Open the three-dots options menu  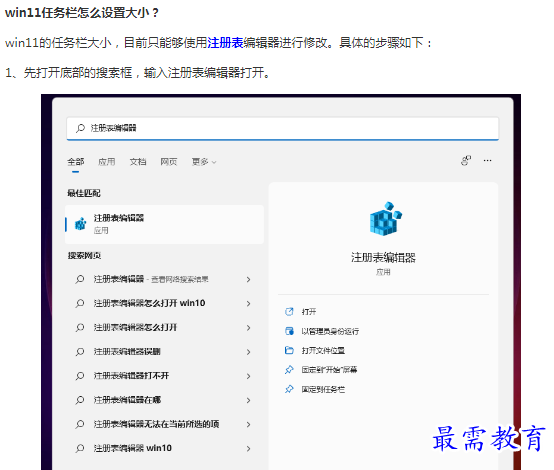click(488, 160)
